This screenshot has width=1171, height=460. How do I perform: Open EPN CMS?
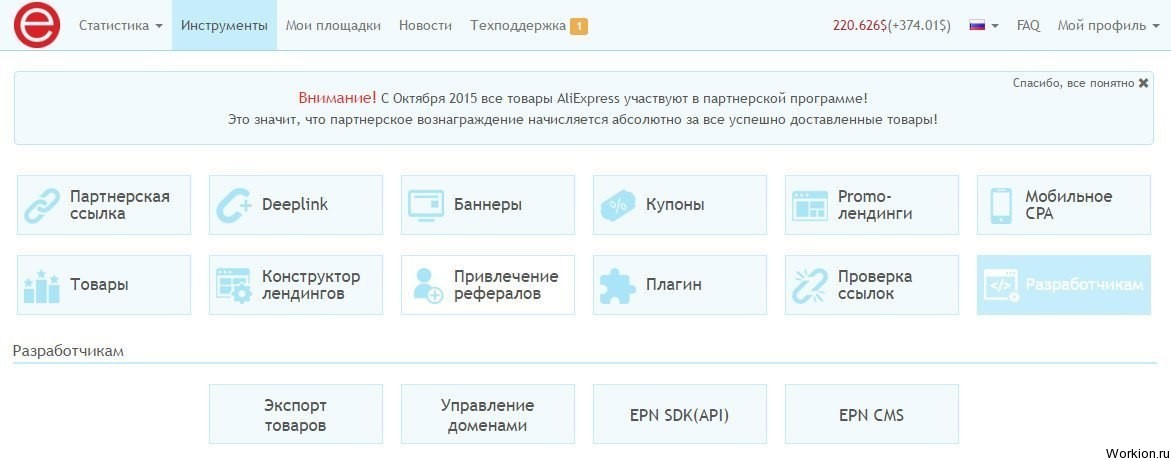pos(872,415)
